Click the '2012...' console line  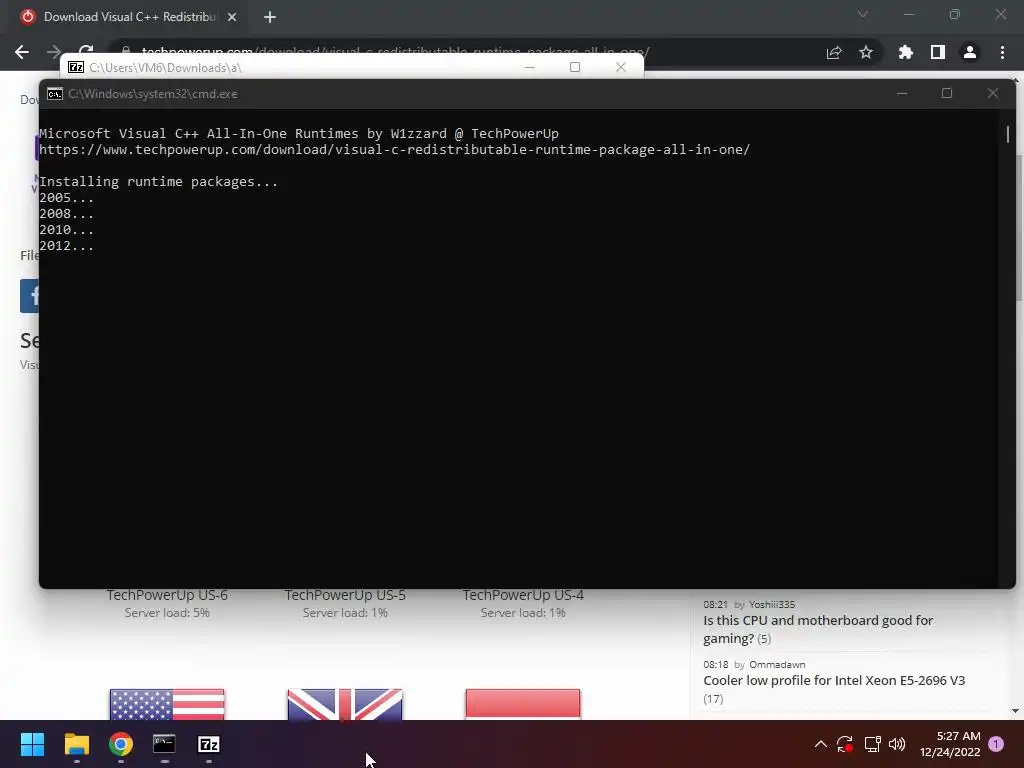67,246
